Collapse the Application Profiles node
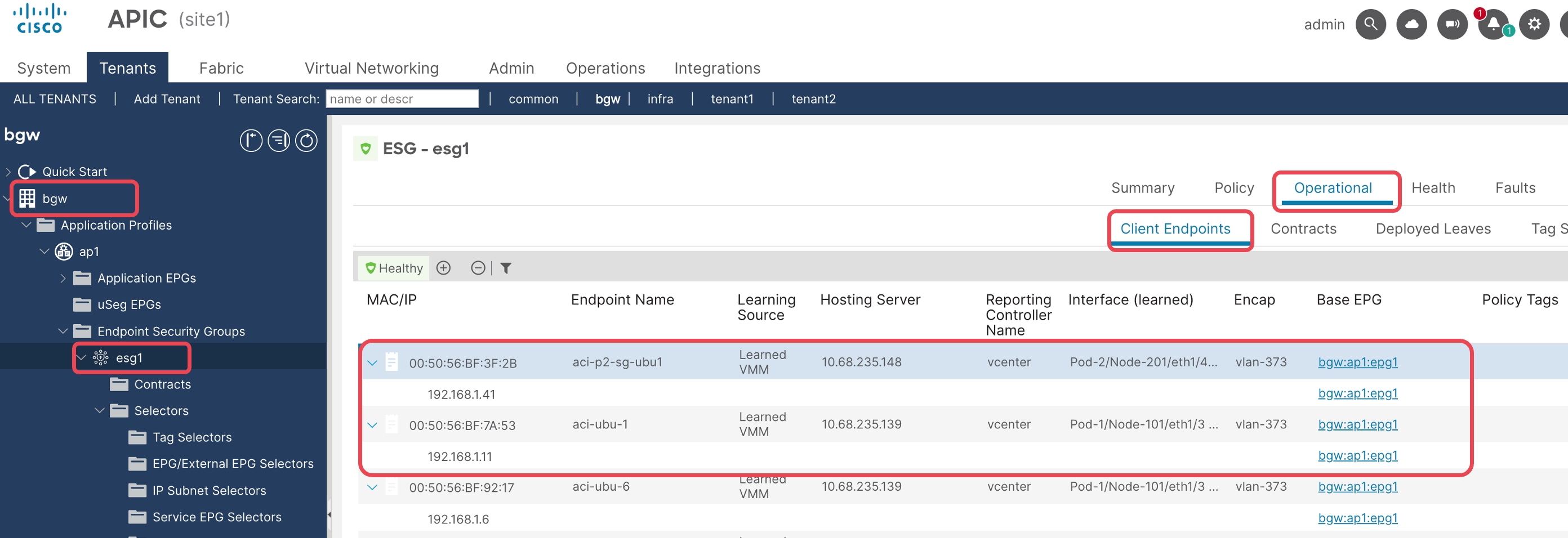 point(26,225)
